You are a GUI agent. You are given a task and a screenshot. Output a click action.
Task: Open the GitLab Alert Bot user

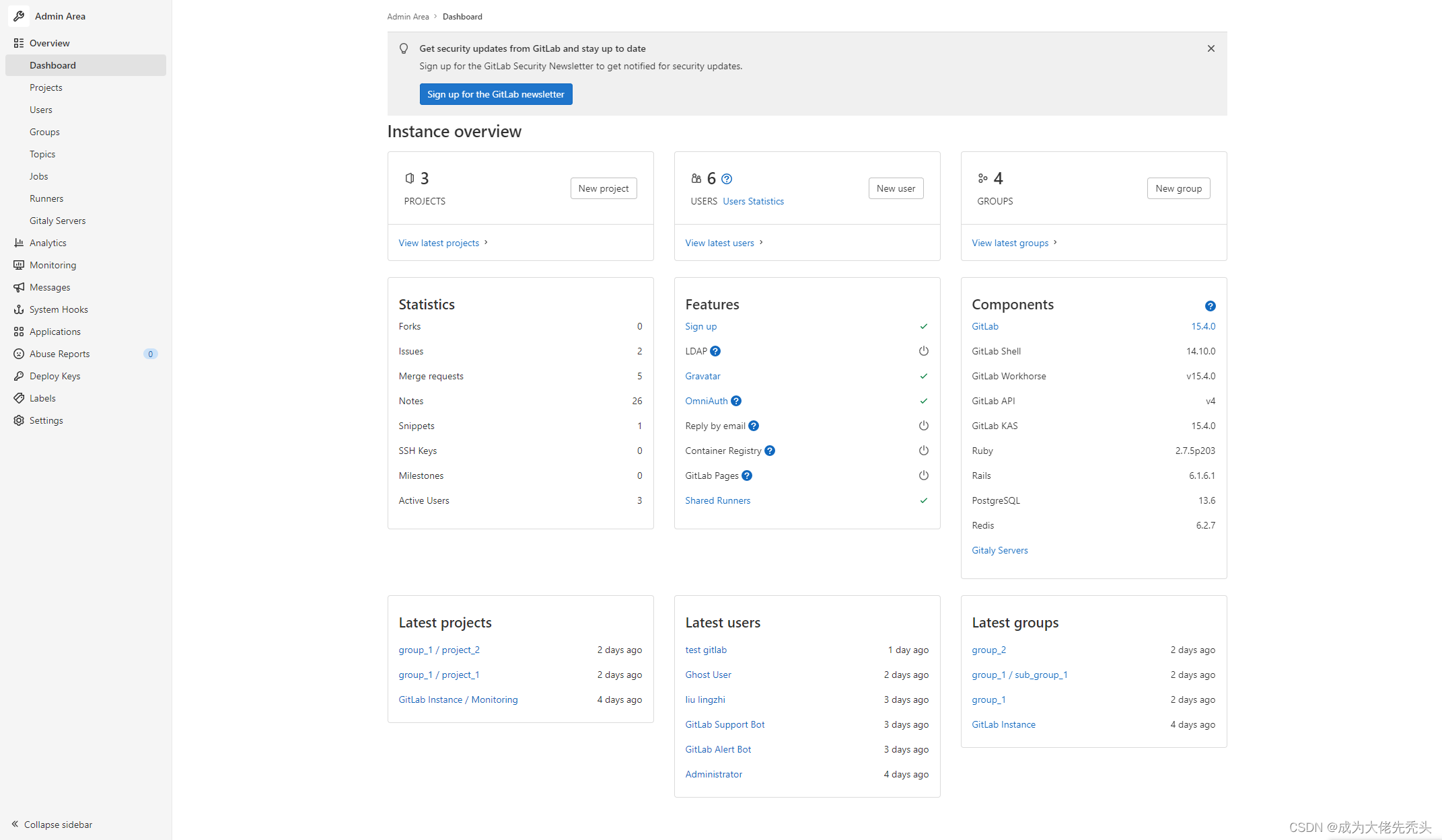coord(718,749)
